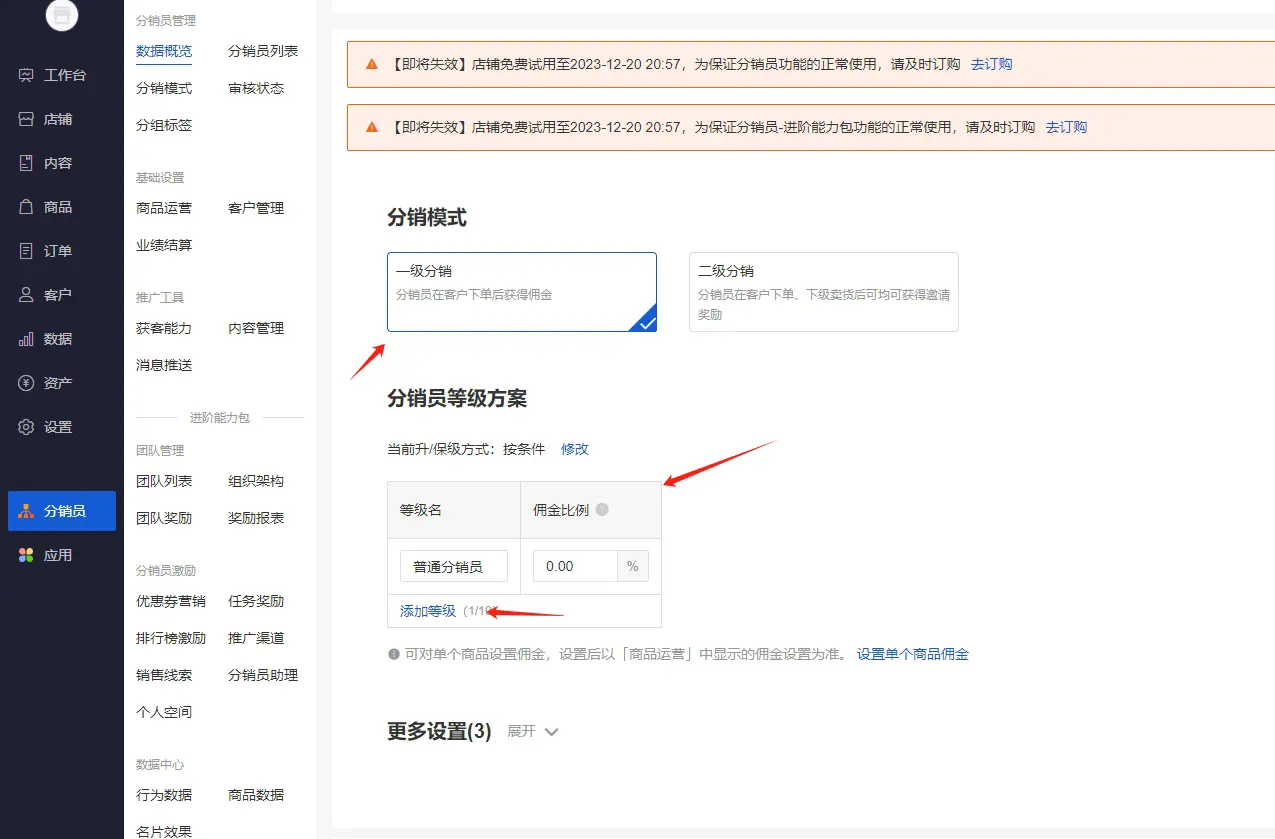Click the 添加等级 link
This screenshot has height=839, width=1275.
coord(428,611)
